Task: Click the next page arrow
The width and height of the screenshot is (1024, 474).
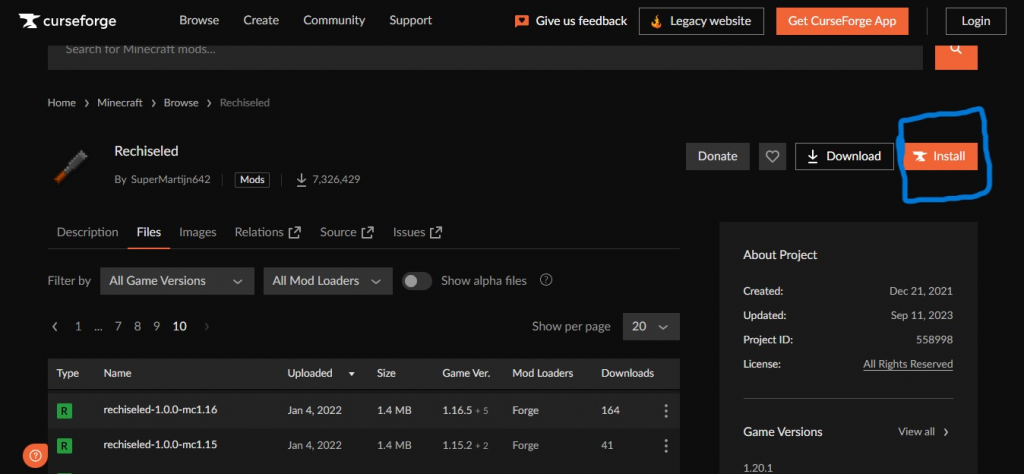Action: tap(207, 326)
